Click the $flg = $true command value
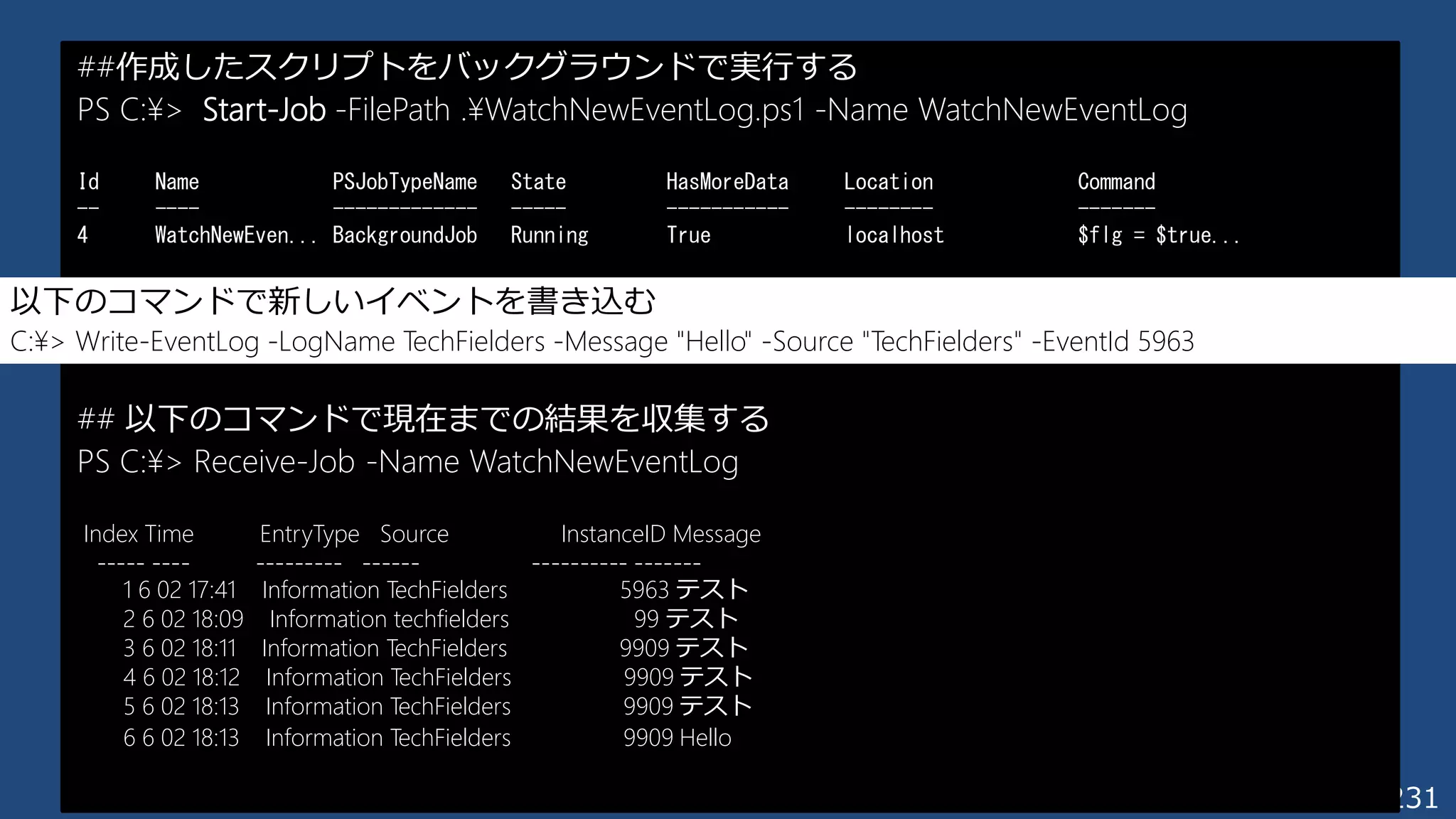This screenshot has height=819, width=1456. [1158, 235]
